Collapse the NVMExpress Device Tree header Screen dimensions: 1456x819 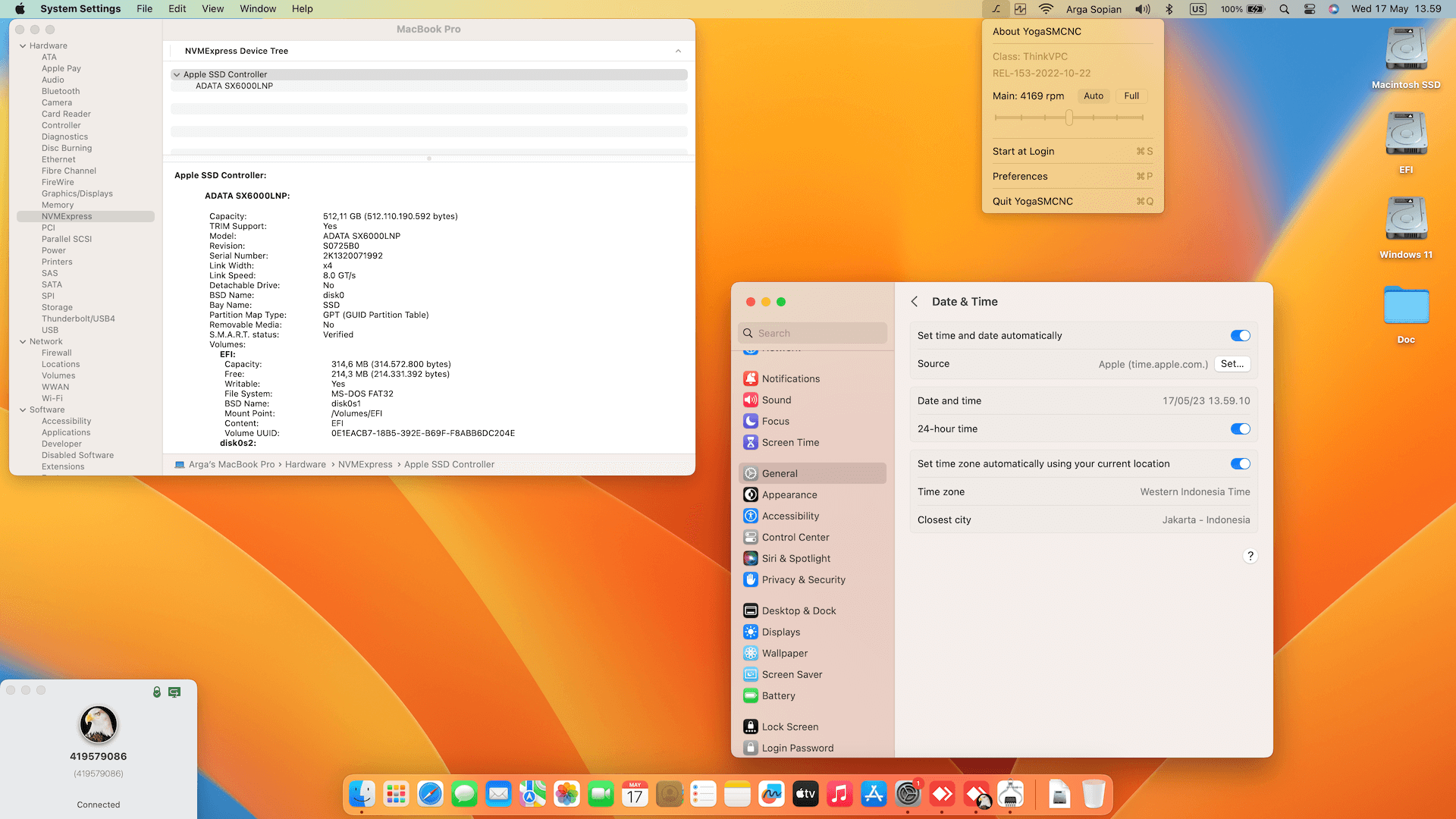click(678, 51)
